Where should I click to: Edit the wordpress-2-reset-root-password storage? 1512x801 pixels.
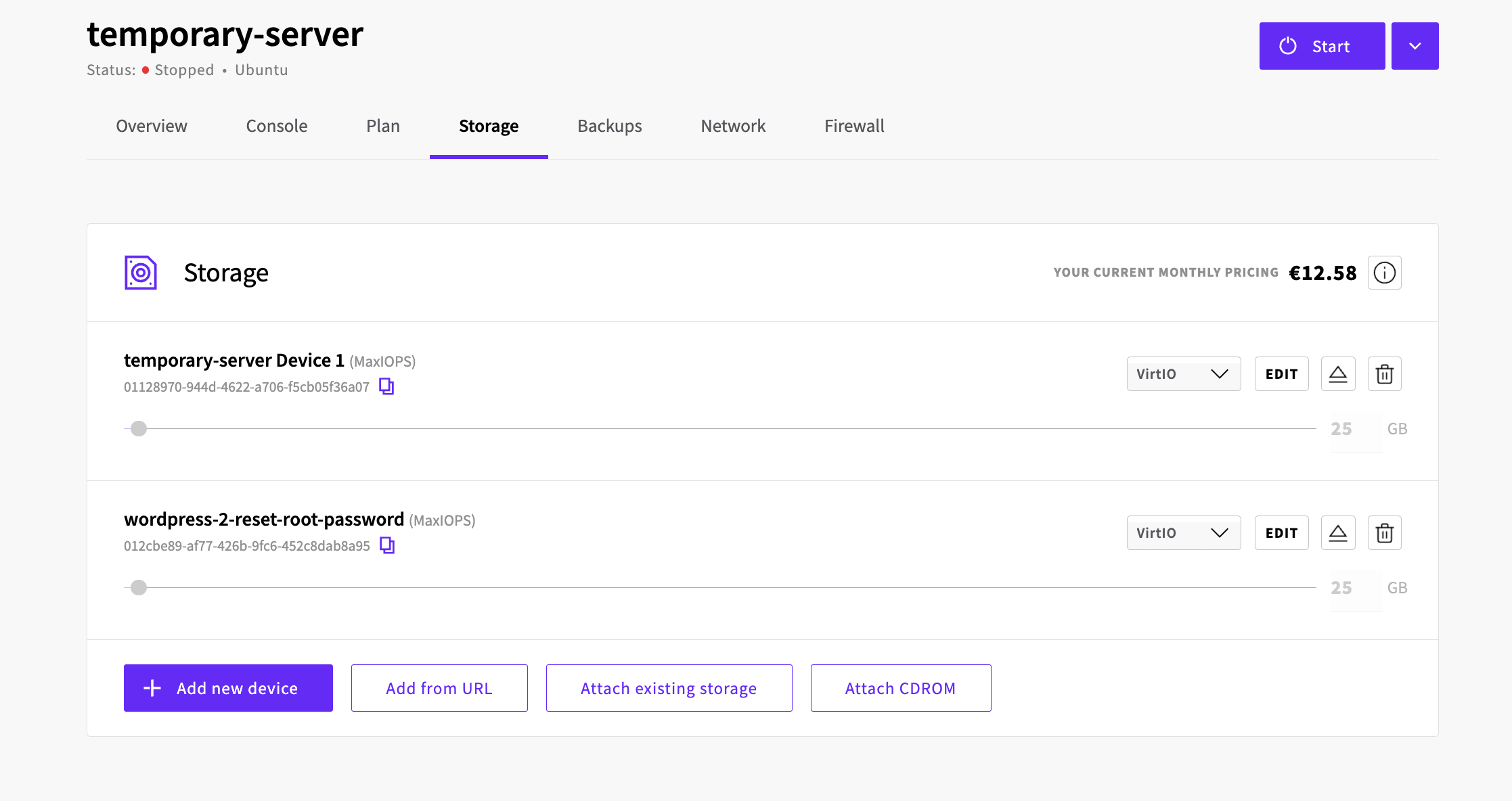click(1282, 532)
